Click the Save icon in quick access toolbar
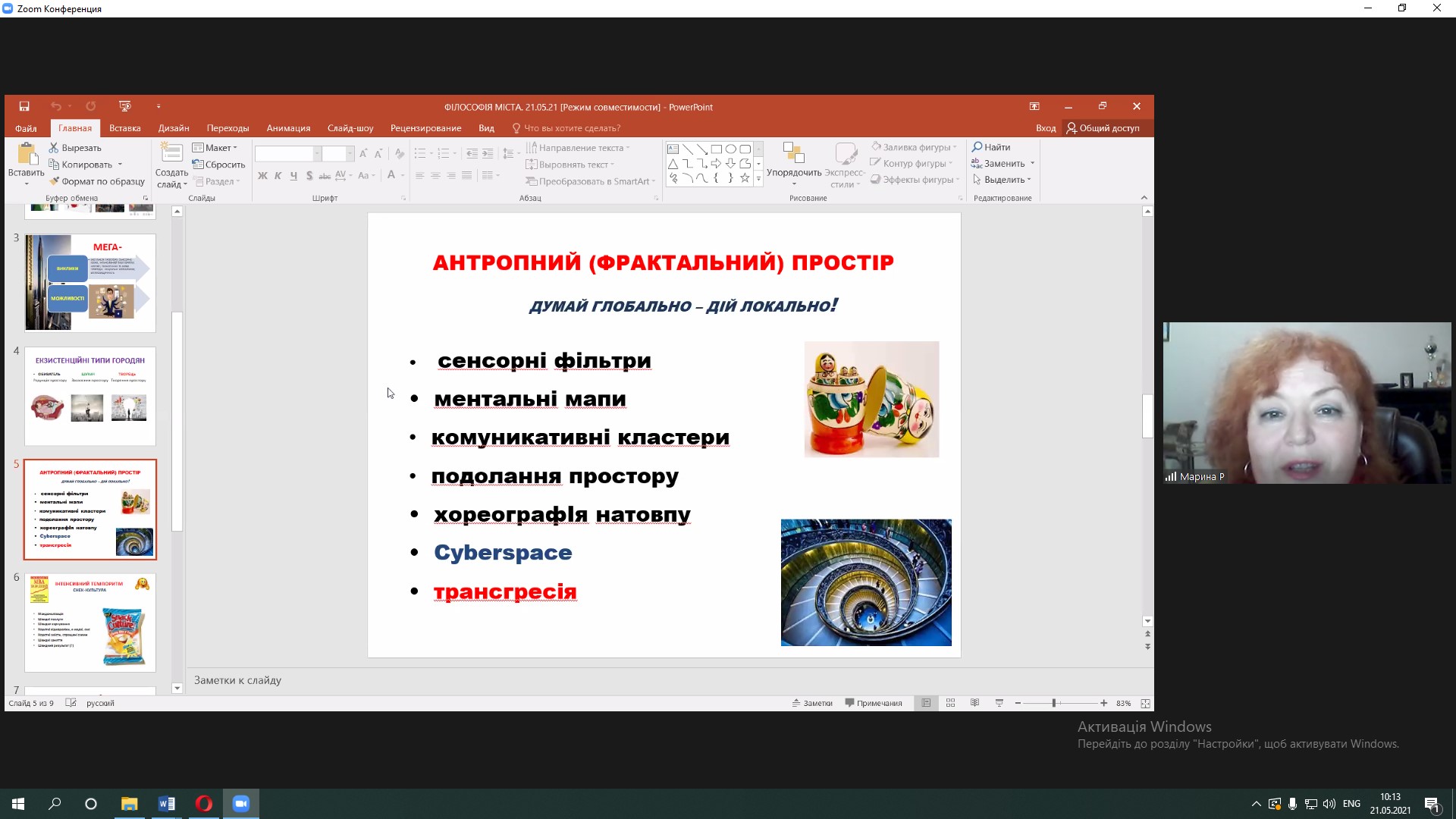1456x819 pixels. [24, 107]
